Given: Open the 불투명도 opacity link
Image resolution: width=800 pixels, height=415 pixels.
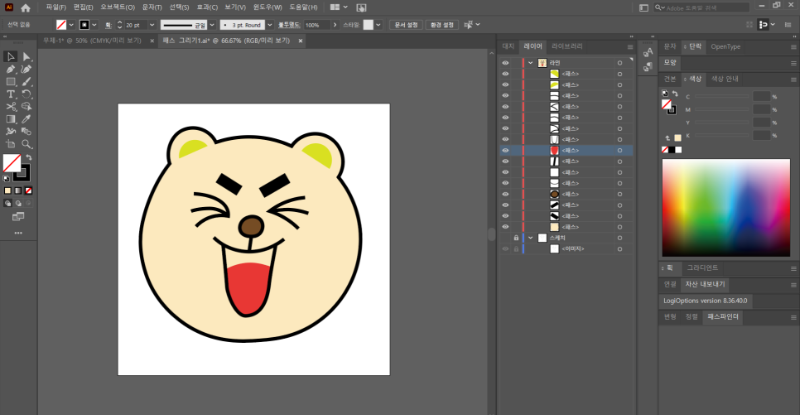Looking at the screenshot, I should point(289,25).
